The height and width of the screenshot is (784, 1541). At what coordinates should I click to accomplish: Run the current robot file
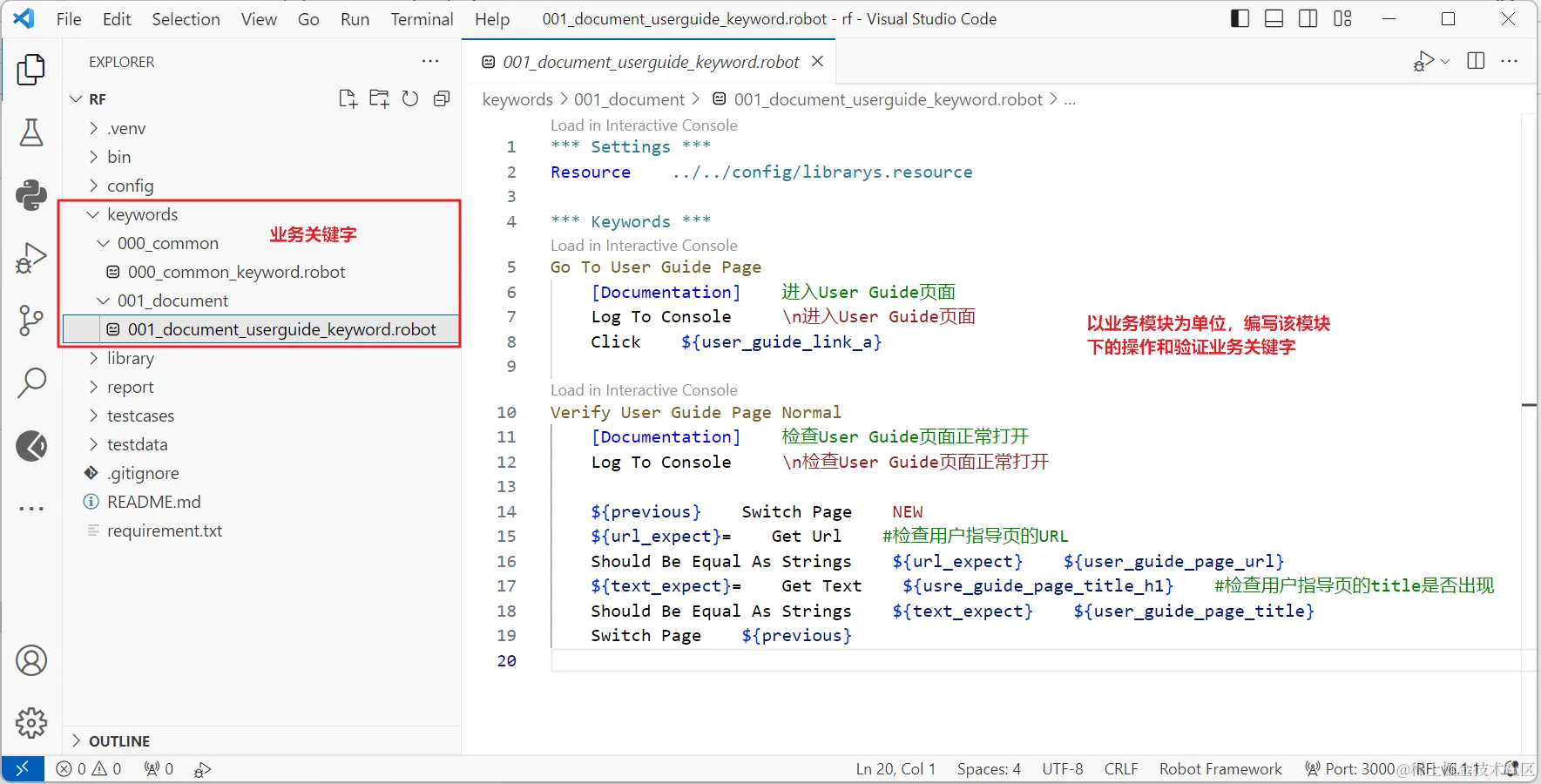click(1423, 61)
